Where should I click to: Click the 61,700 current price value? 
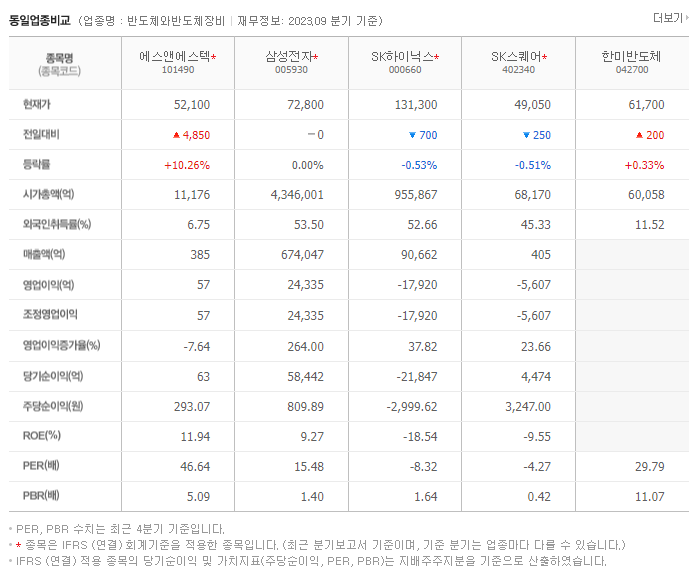(x=646, y=105)
